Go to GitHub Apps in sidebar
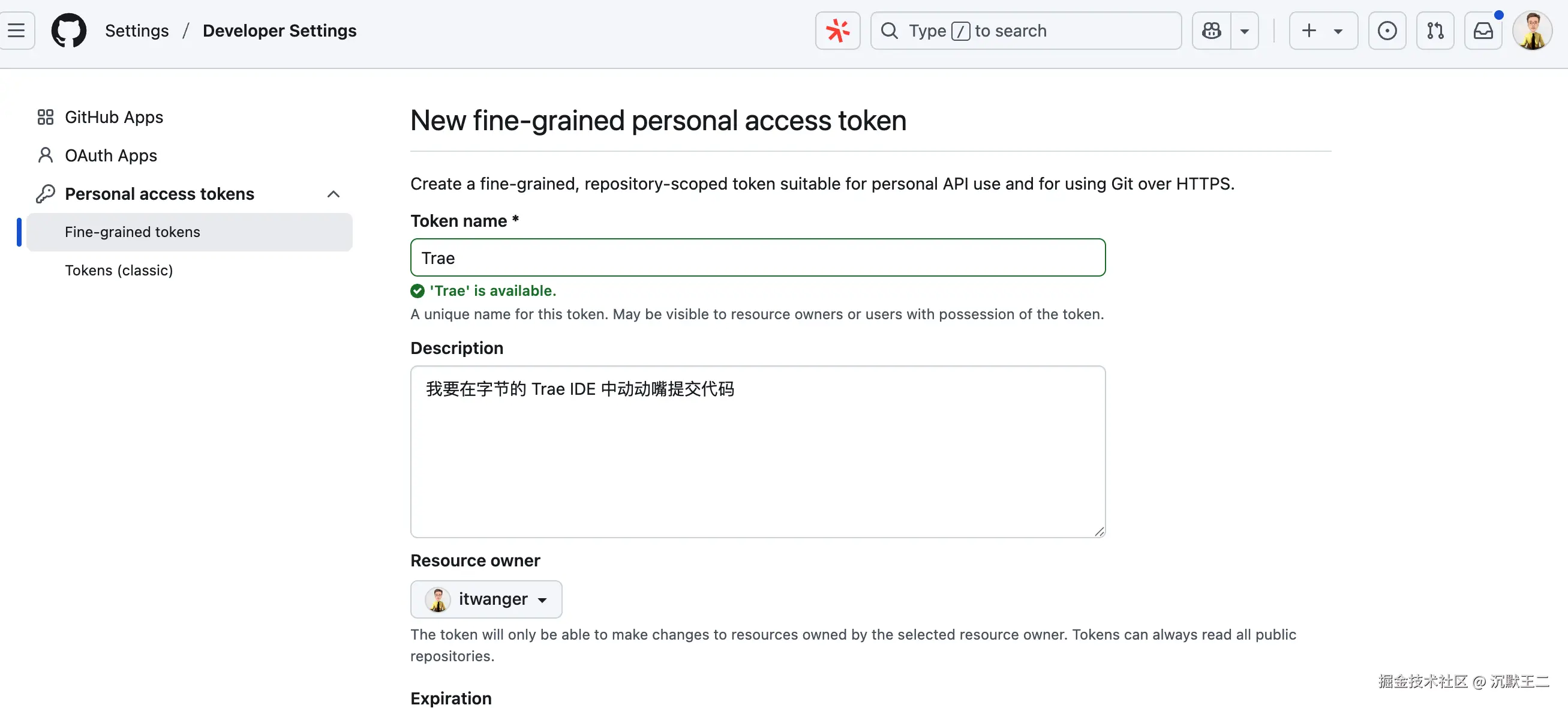Image resolution: width=1568 pixels, height=708 pixels. (x=114, y=117)
